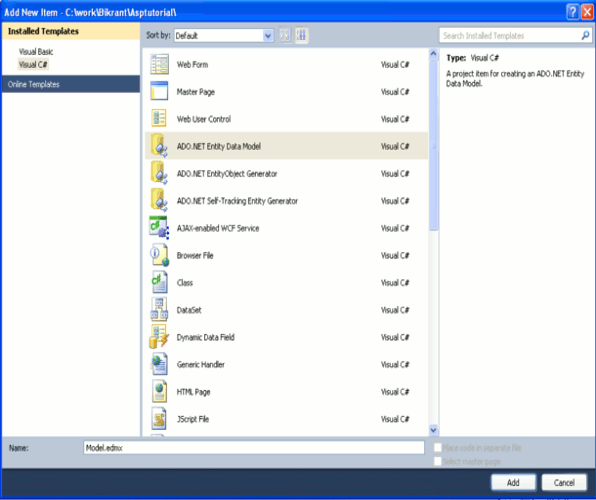
Task: Toggle Select master page checkbox
Action: point(438,461)
